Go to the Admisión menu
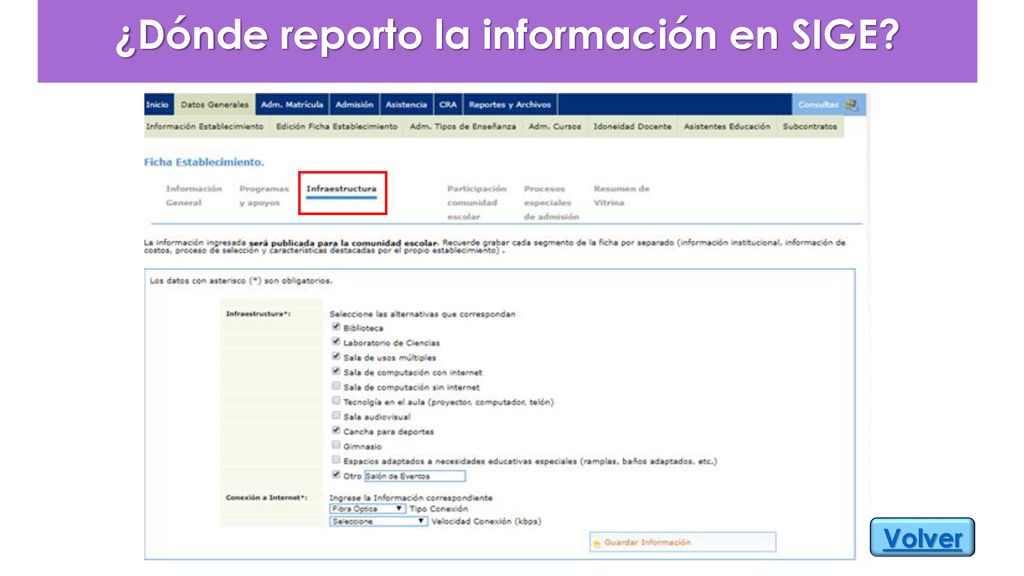 [355, 104]
